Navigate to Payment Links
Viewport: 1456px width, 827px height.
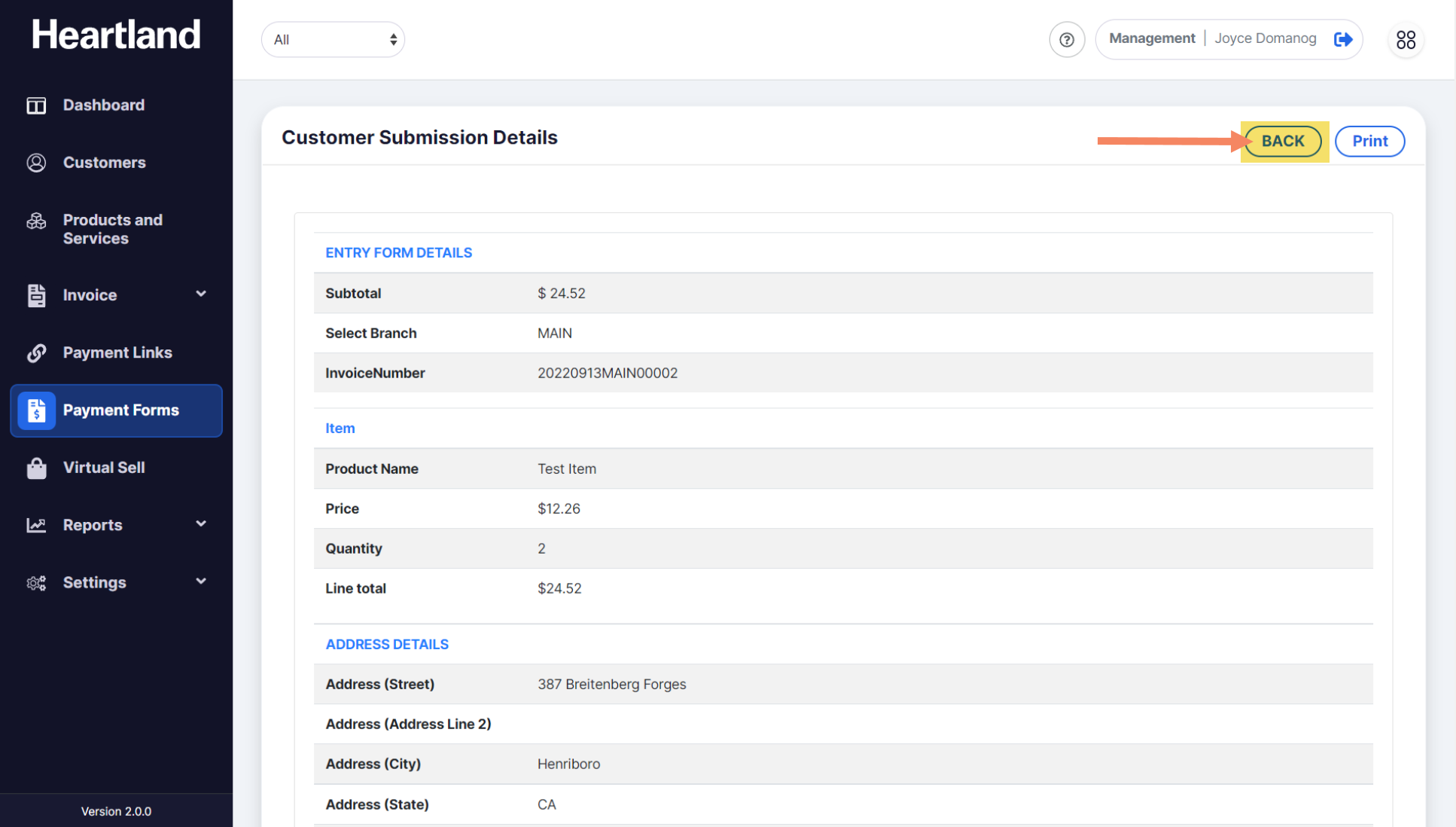[117, 352]
